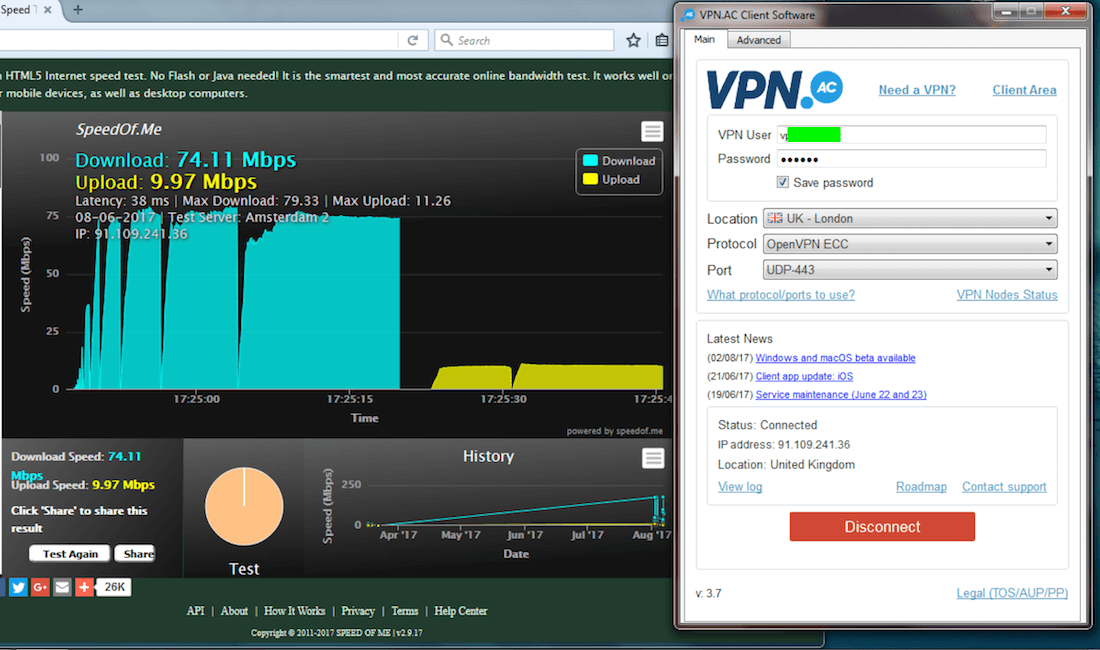Click the Disconnect button
The height and width of the screenshot is (650, 1100).
click(x=882, y=527)
